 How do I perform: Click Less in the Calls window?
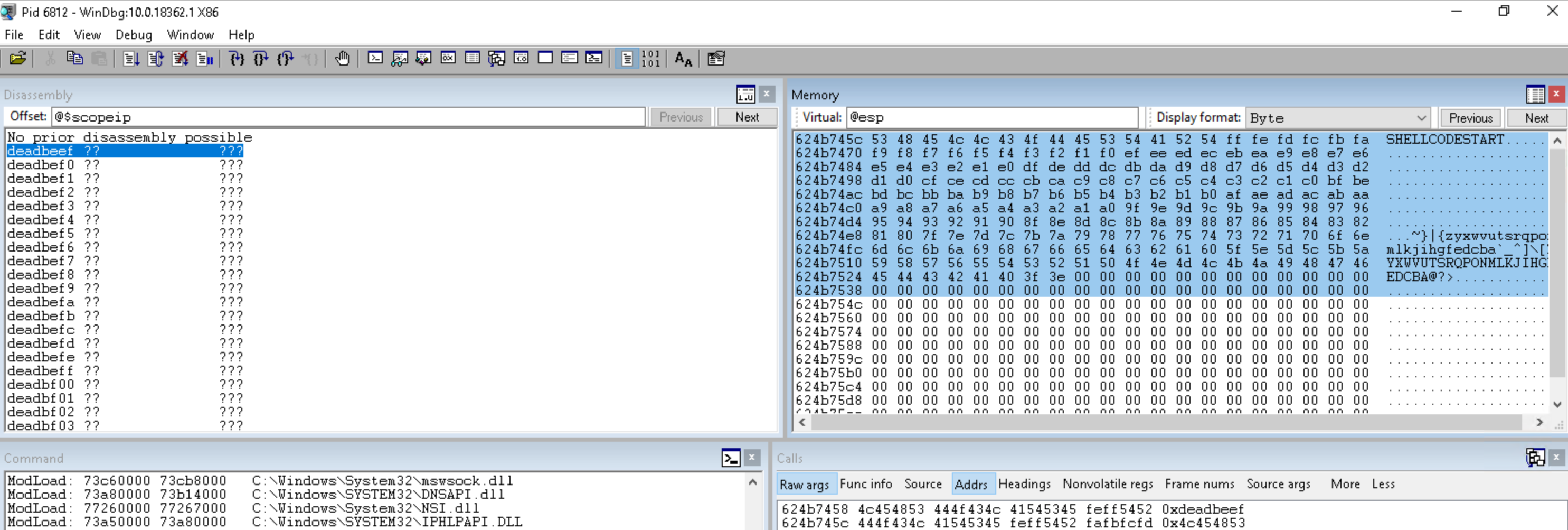coord(1383,483)
